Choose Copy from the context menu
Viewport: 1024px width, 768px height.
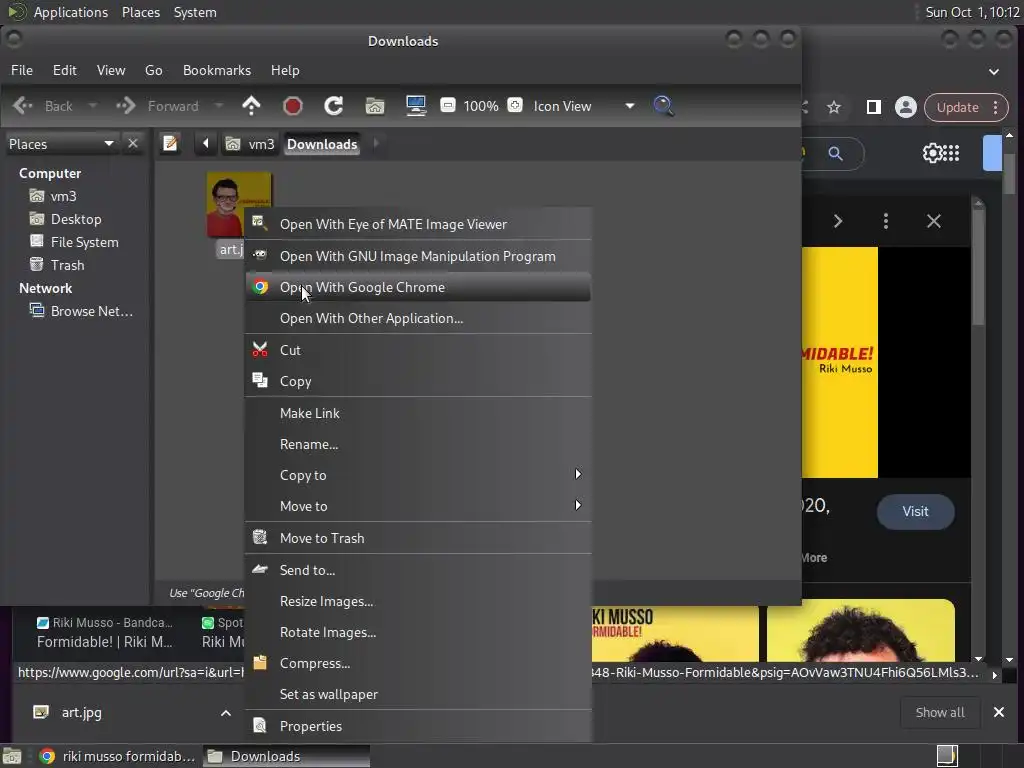pos(418,381)
